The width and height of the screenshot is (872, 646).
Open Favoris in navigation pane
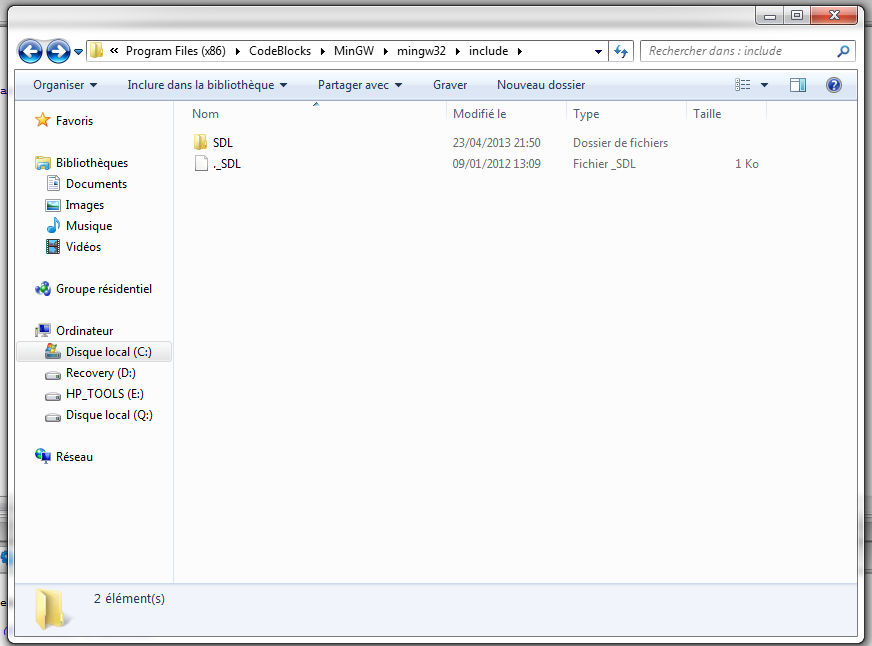tap(74, 121)
